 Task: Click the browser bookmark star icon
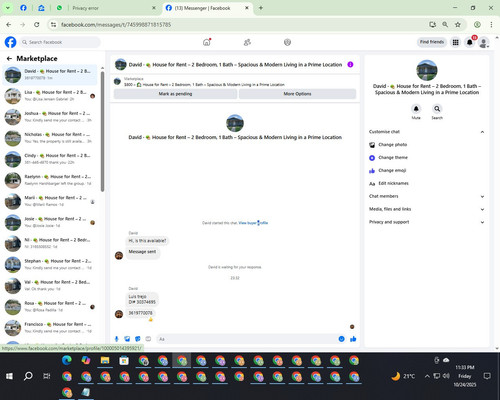coord(458,24)
